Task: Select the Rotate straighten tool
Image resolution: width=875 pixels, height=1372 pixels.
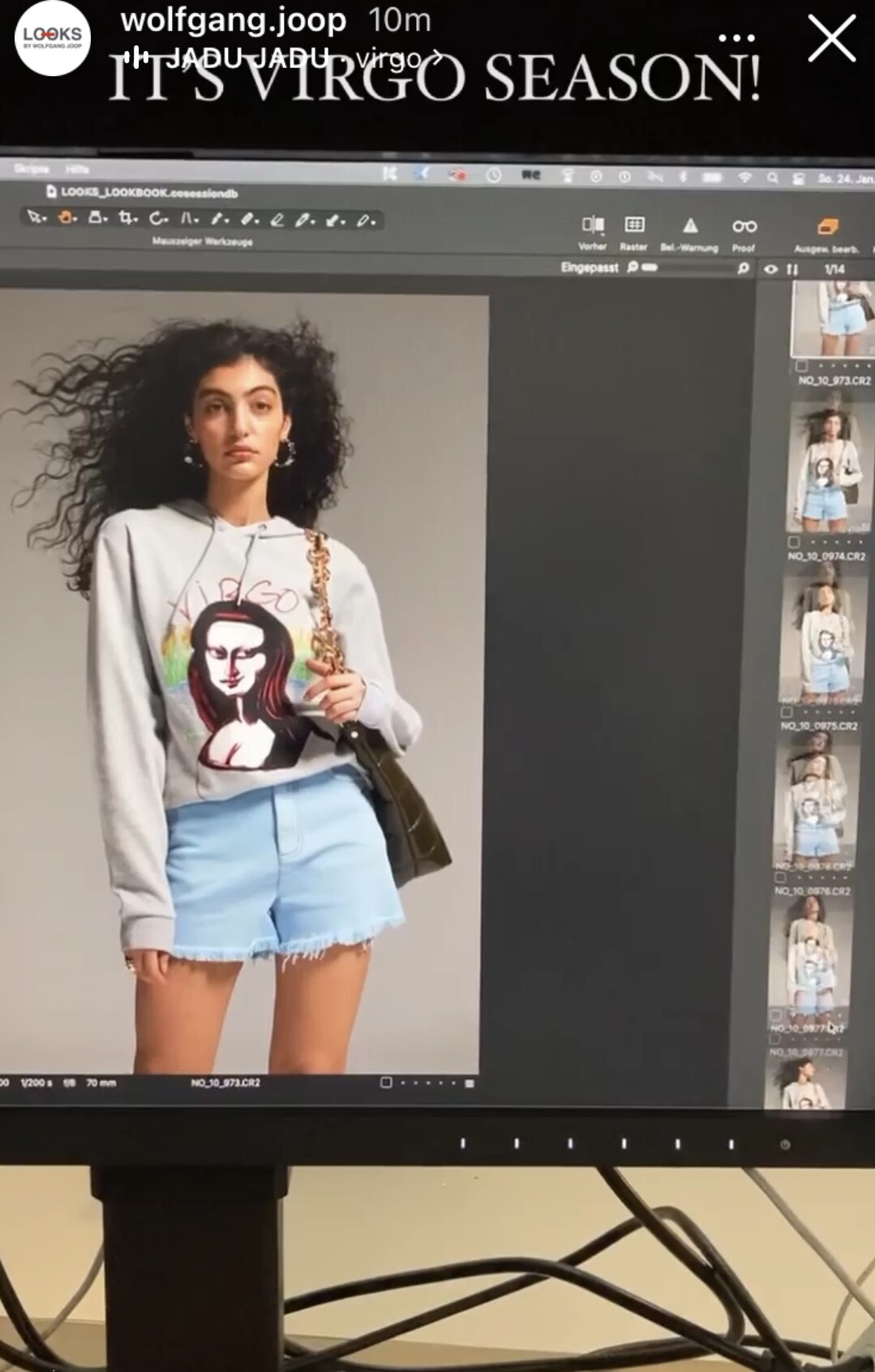Action: pos(159,218)
